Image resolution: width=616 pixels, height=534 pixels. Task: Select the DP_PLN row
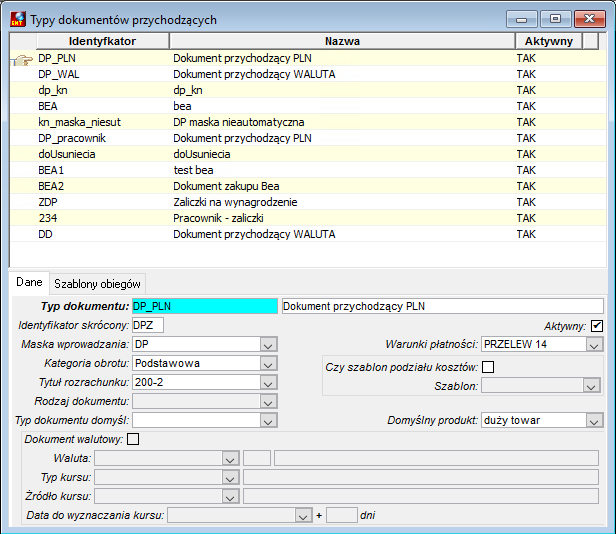pos(308,58)
